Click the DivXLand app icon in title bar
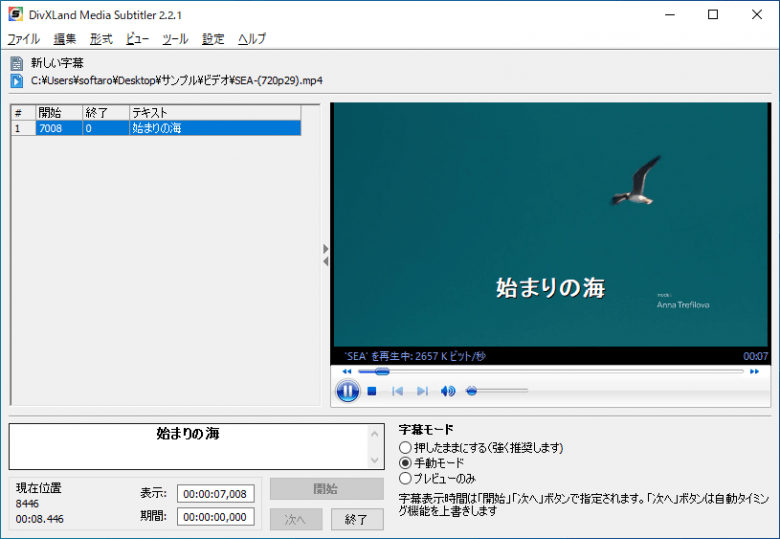Screen dimensions: 780x539 click(x=15, y=14)
